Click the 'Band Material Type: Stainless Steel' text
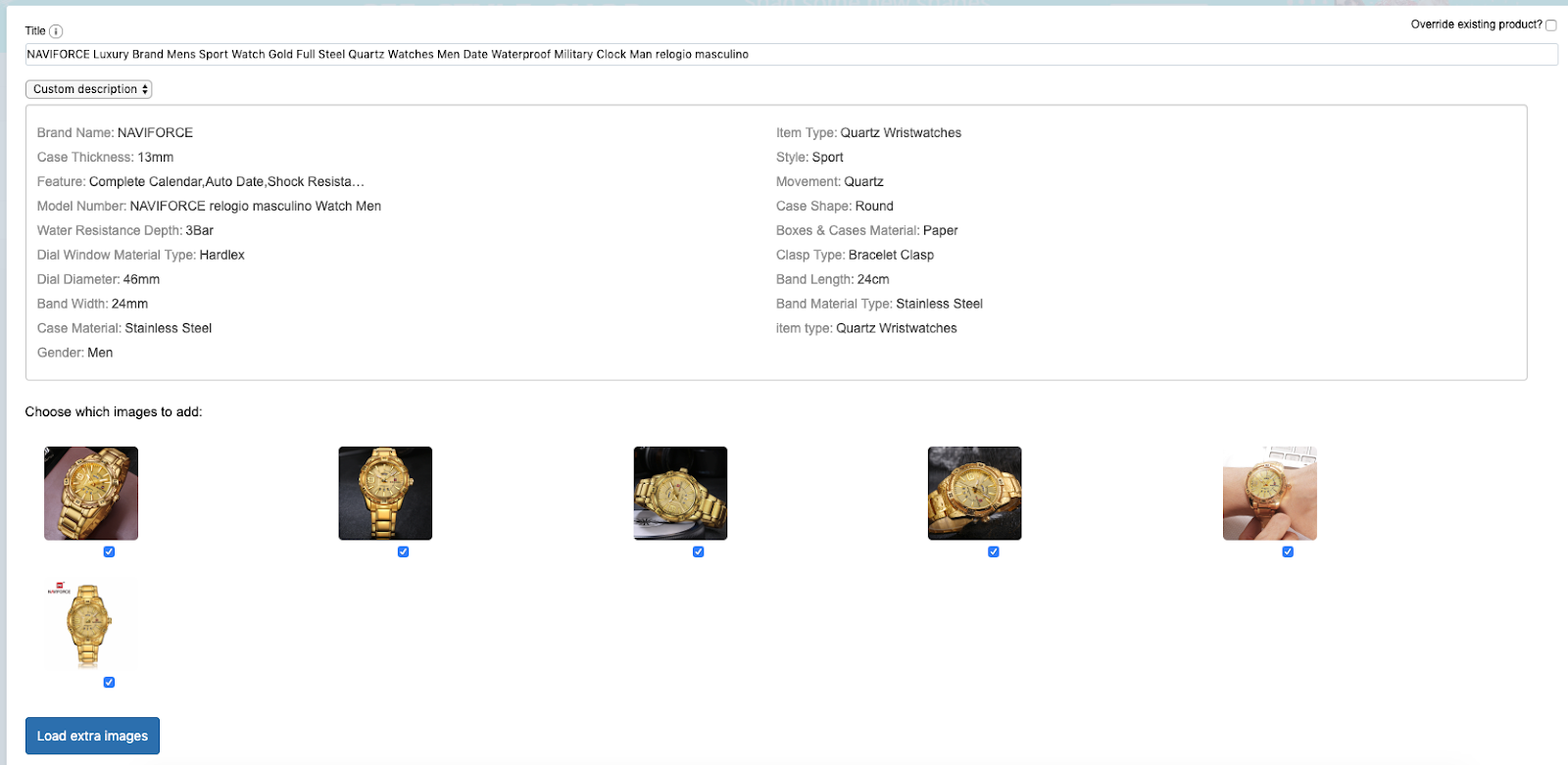This screenshot has height=765, width=1568. click(x=879, y=305)
